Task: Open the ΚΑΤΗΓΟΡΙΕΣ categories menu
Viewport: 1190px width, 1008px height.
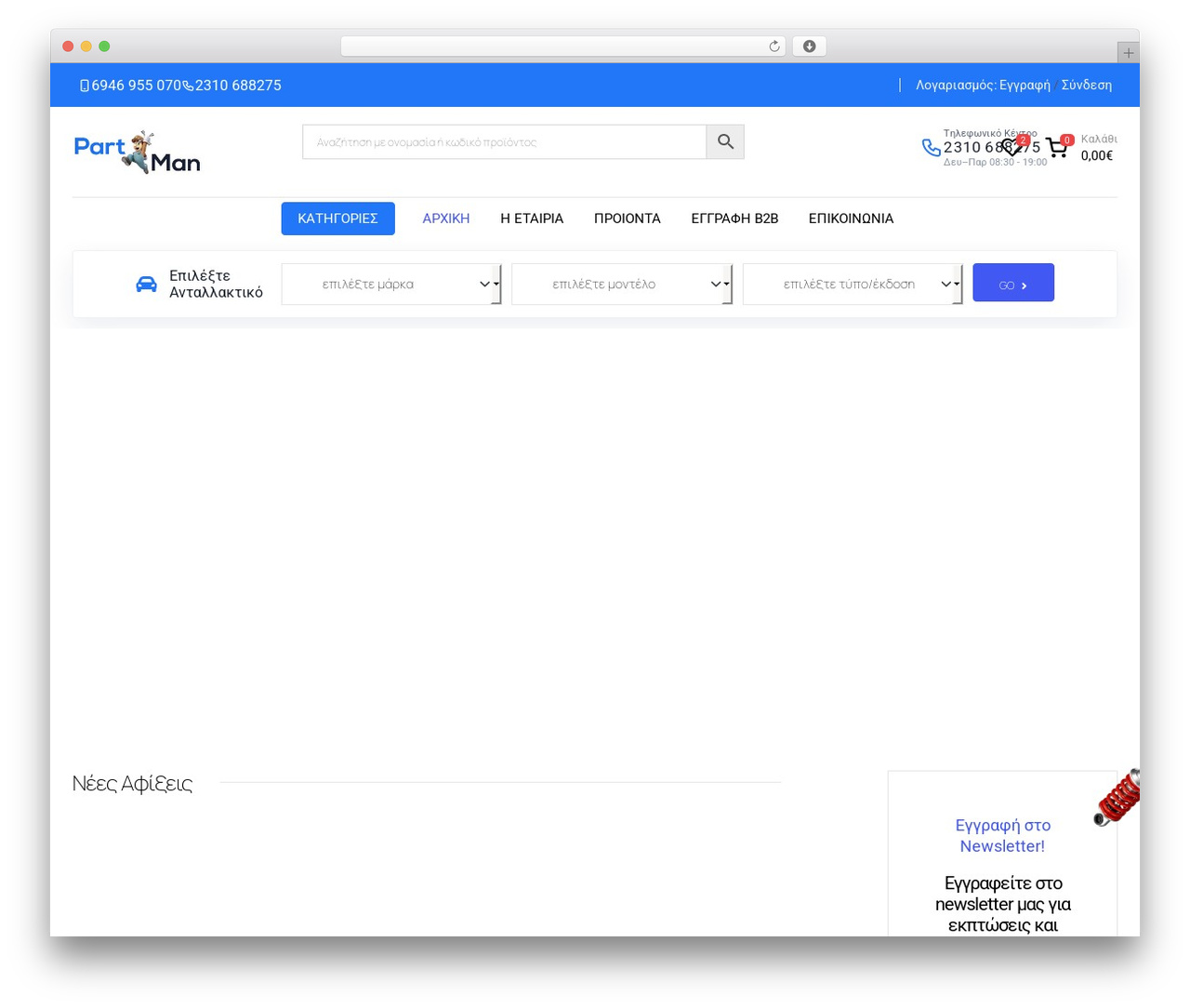Action: click(x=337, y=219)
